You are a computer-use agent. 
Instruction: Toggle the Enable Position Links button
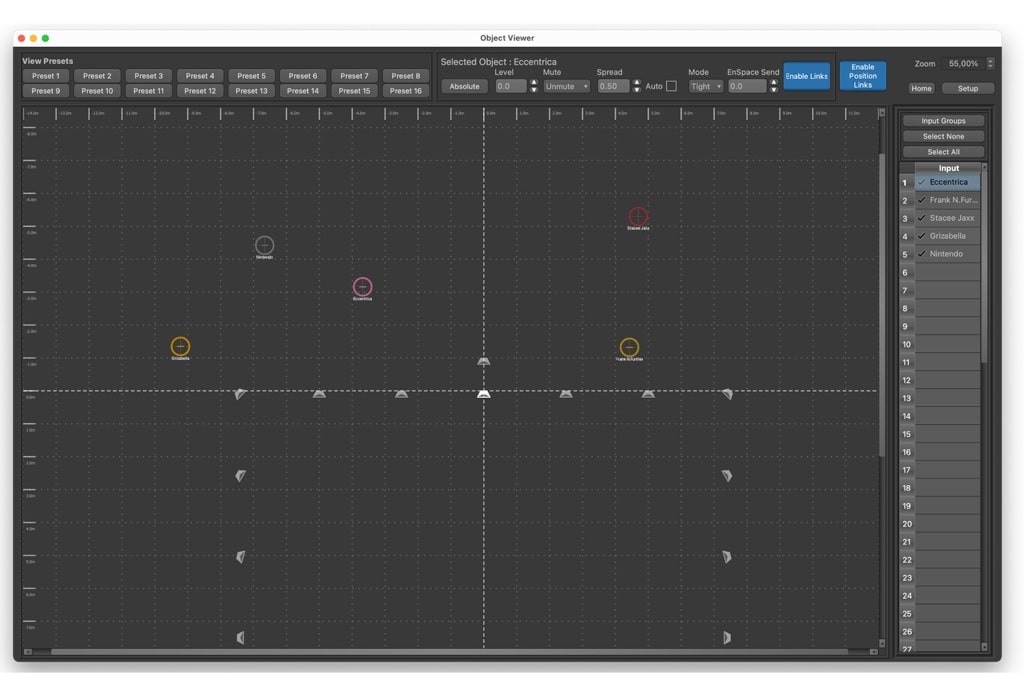[862, 76]
